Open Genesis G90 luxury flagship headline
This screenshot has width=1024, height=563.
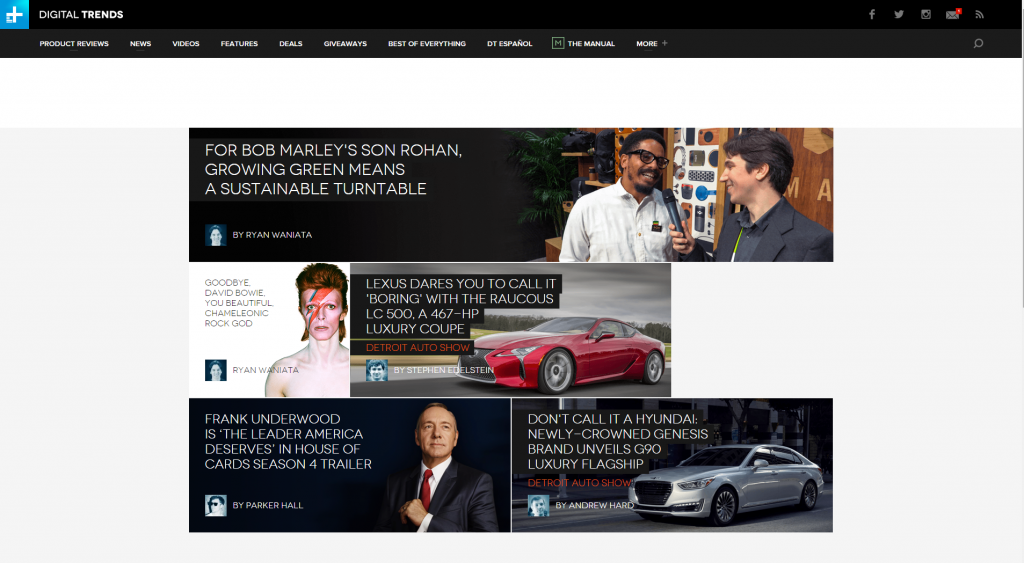pos(618,442)
